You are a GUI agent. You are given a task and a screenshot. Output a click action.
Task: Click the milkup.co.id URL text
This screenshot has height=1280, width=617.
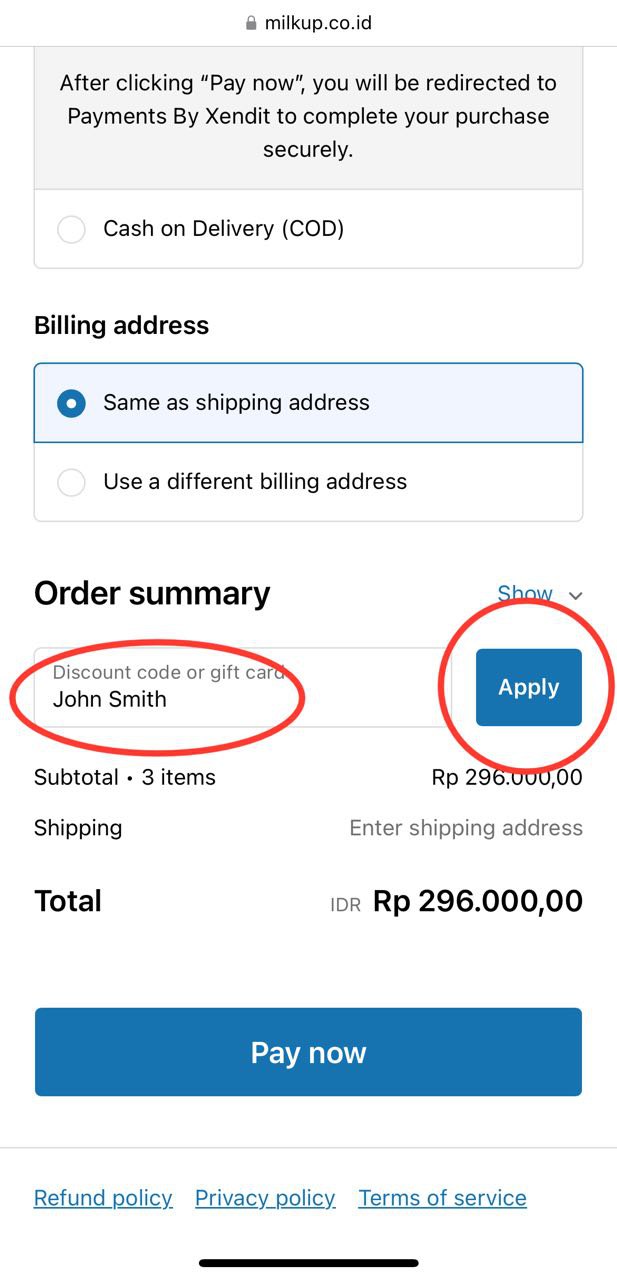(x=318, y=23)
